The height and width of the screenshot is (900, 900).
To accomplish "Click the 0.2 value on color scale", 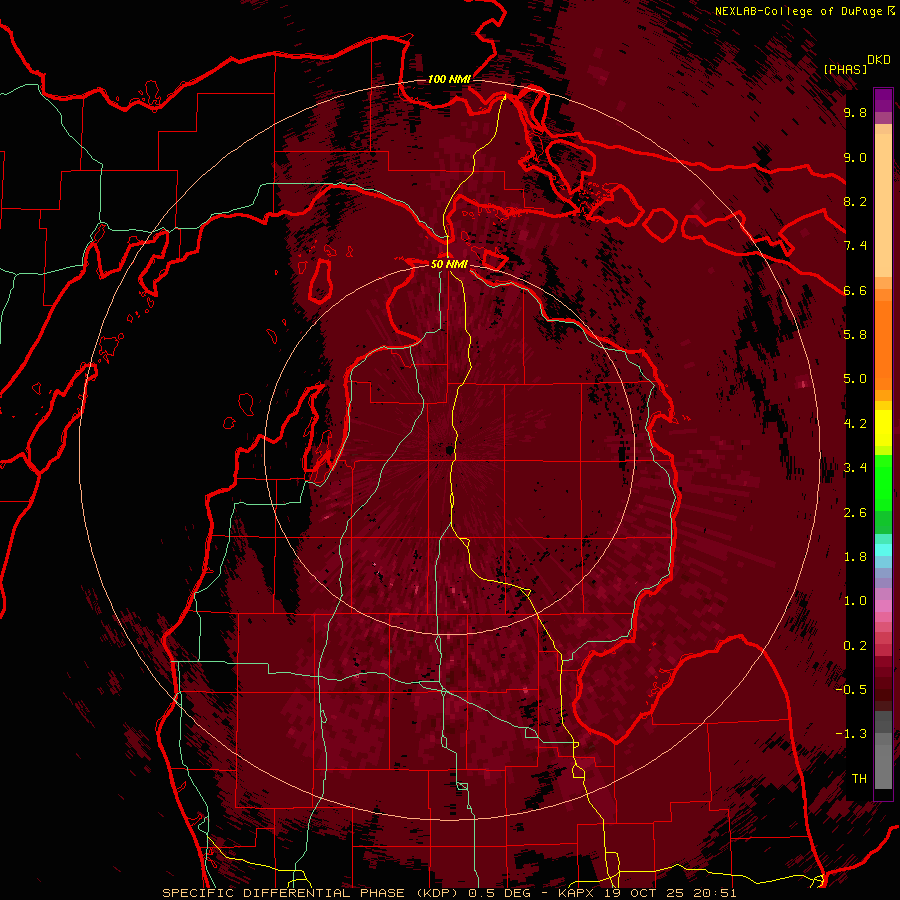I will click(x=855, y=646).
